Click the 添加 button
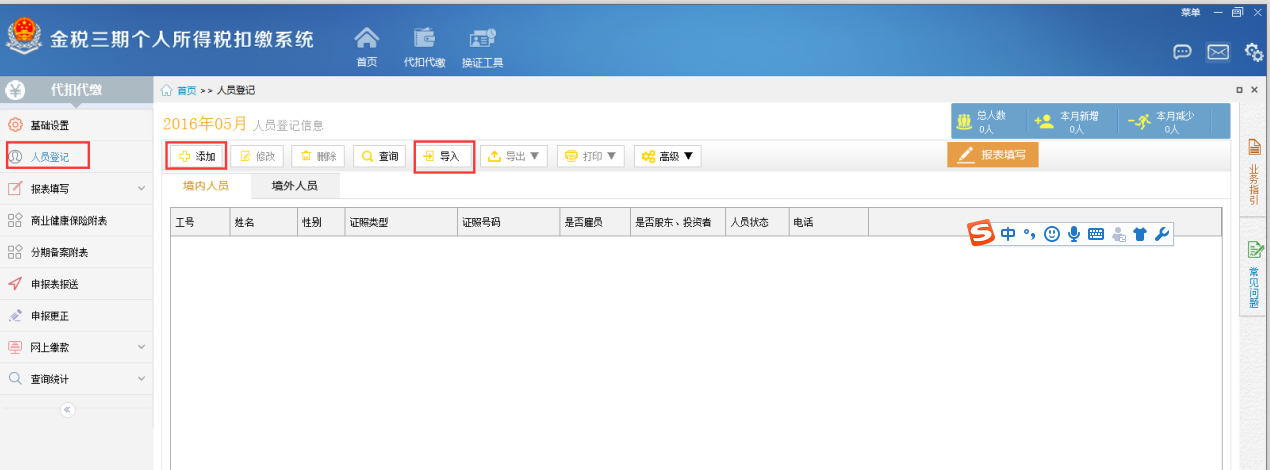This screenshot has height=470, width=1270. click(197, 156)
